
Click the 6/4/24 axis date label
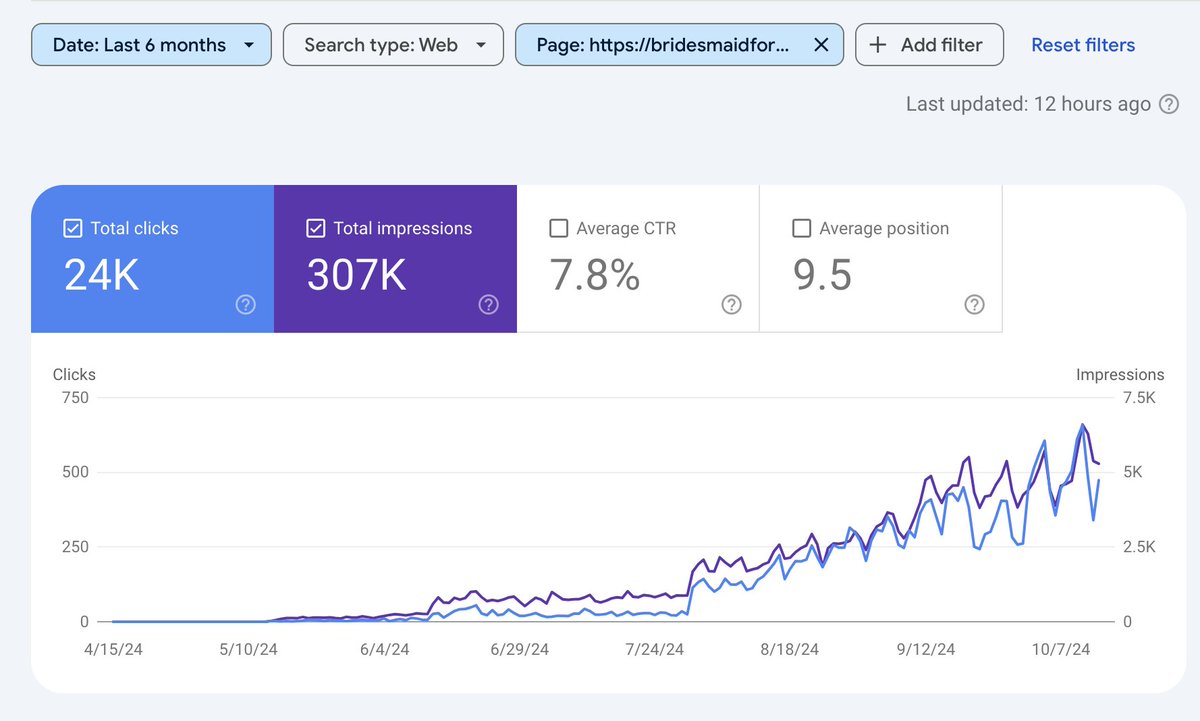(x=385, y=649)
